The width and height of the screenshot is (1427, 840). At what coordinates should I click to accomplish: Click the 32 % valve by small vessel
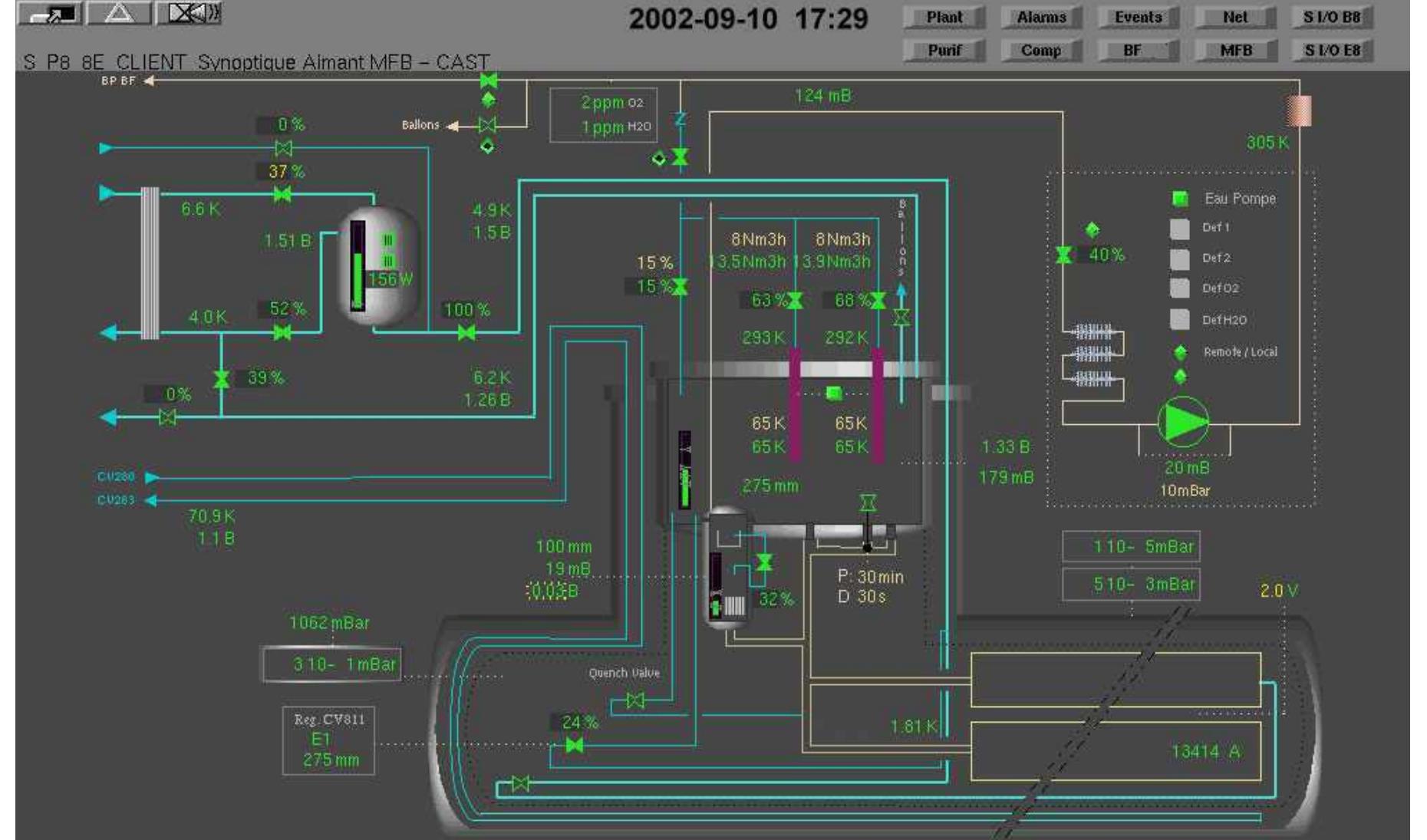point(764,562)
